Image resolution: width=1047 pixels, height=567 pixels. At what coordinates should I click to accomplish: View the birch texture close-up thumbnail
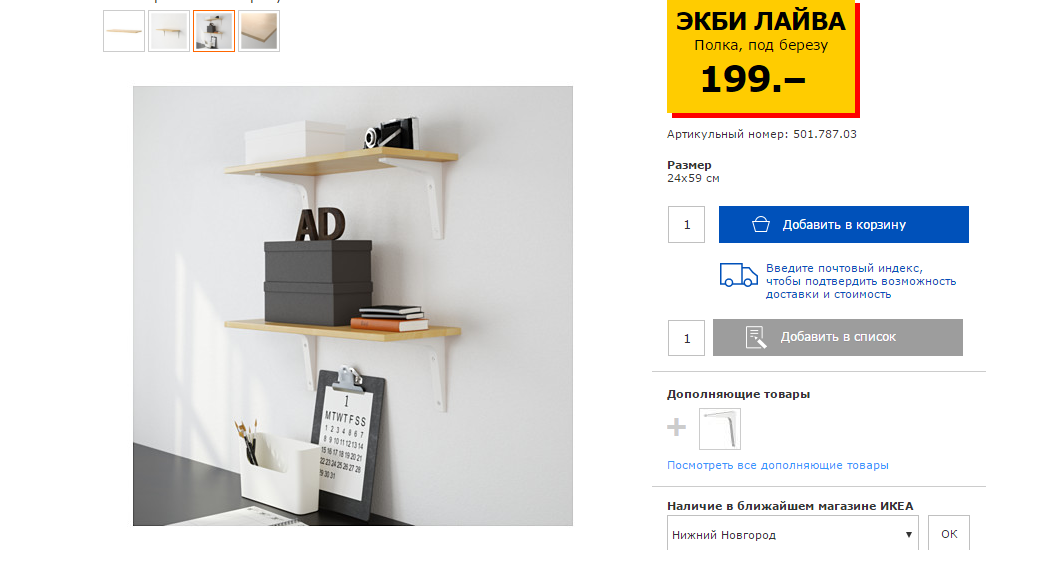pos(259,31)
